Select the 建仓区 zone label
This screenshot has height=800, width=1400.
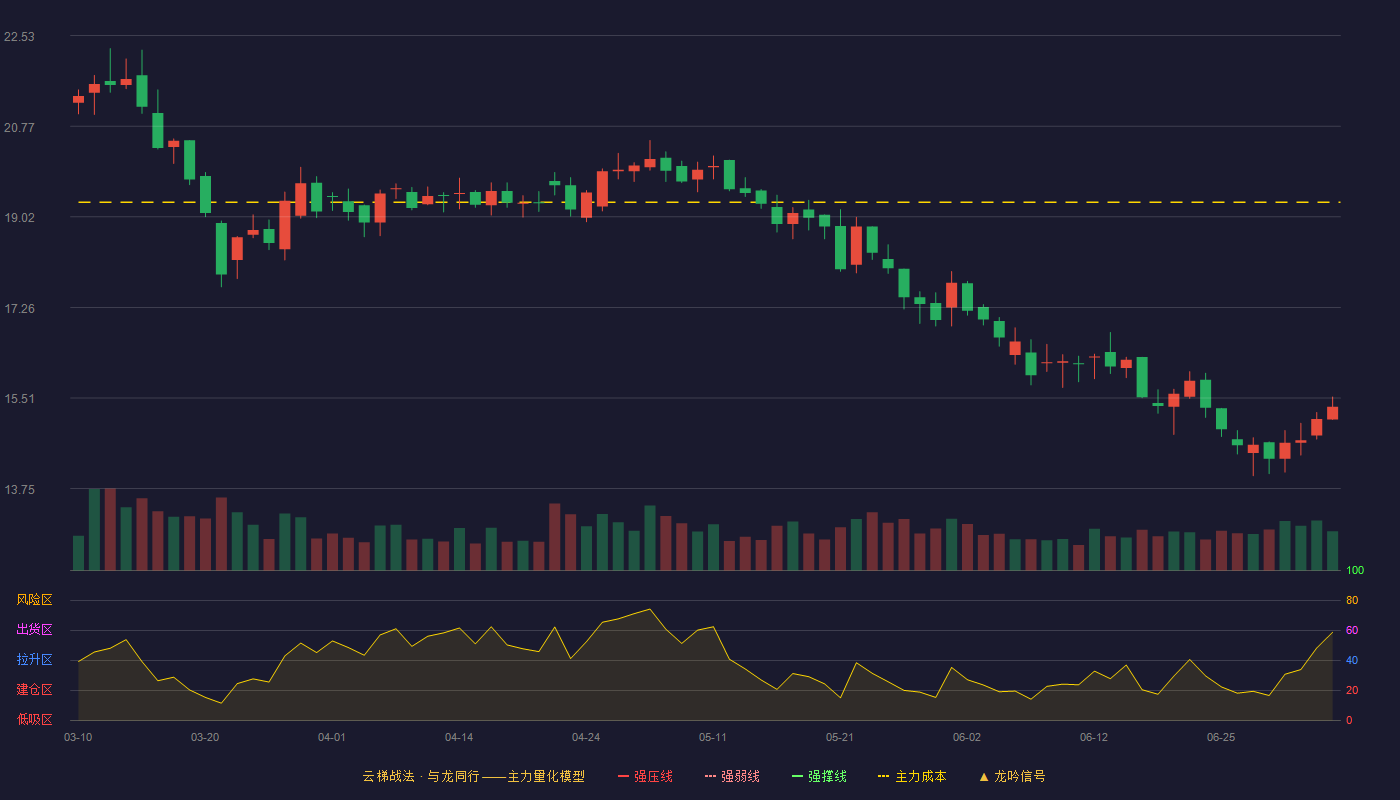click(x=34, y=690)
